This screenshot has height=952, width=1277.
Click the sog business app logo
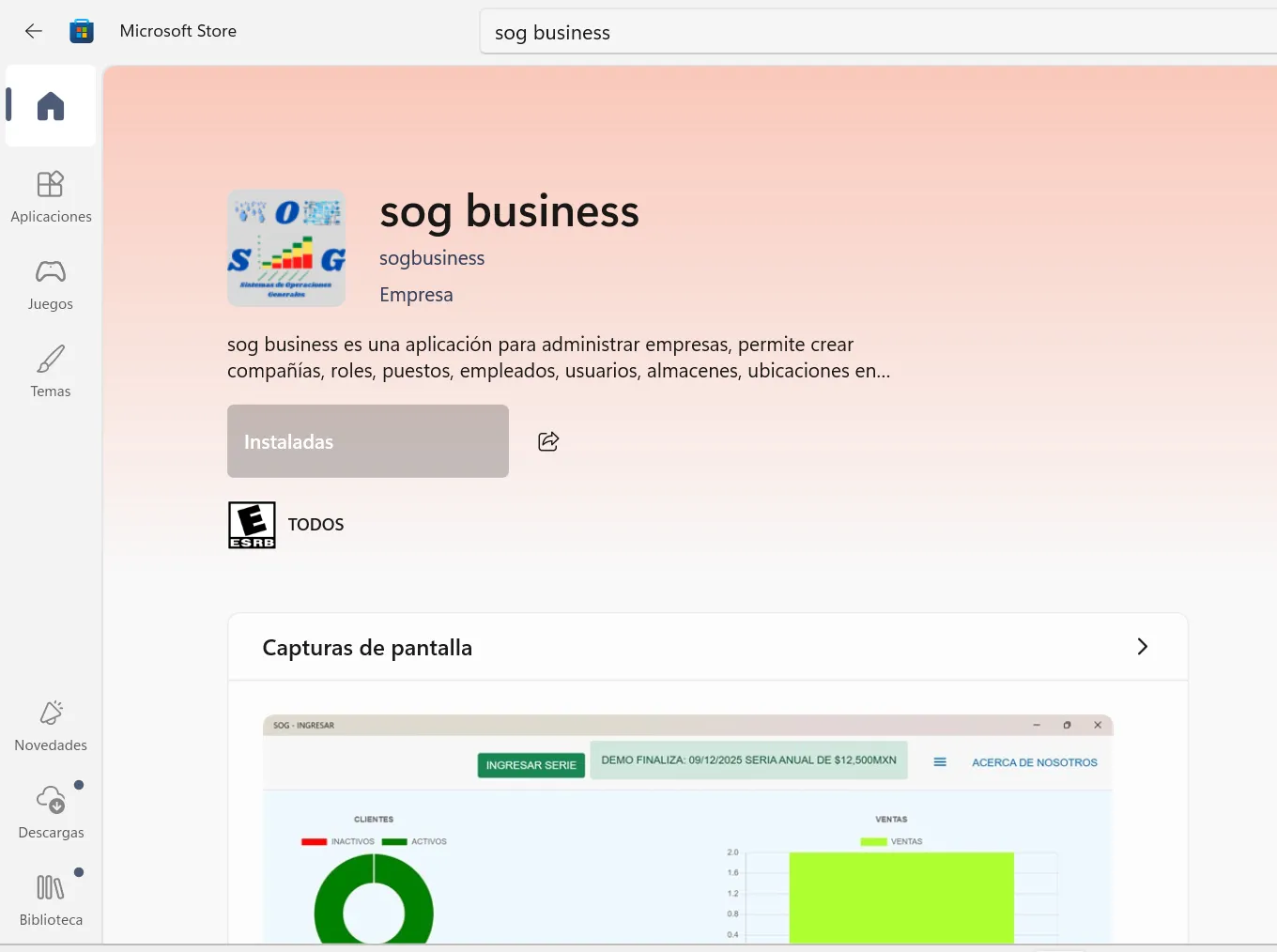coord(286,249)
